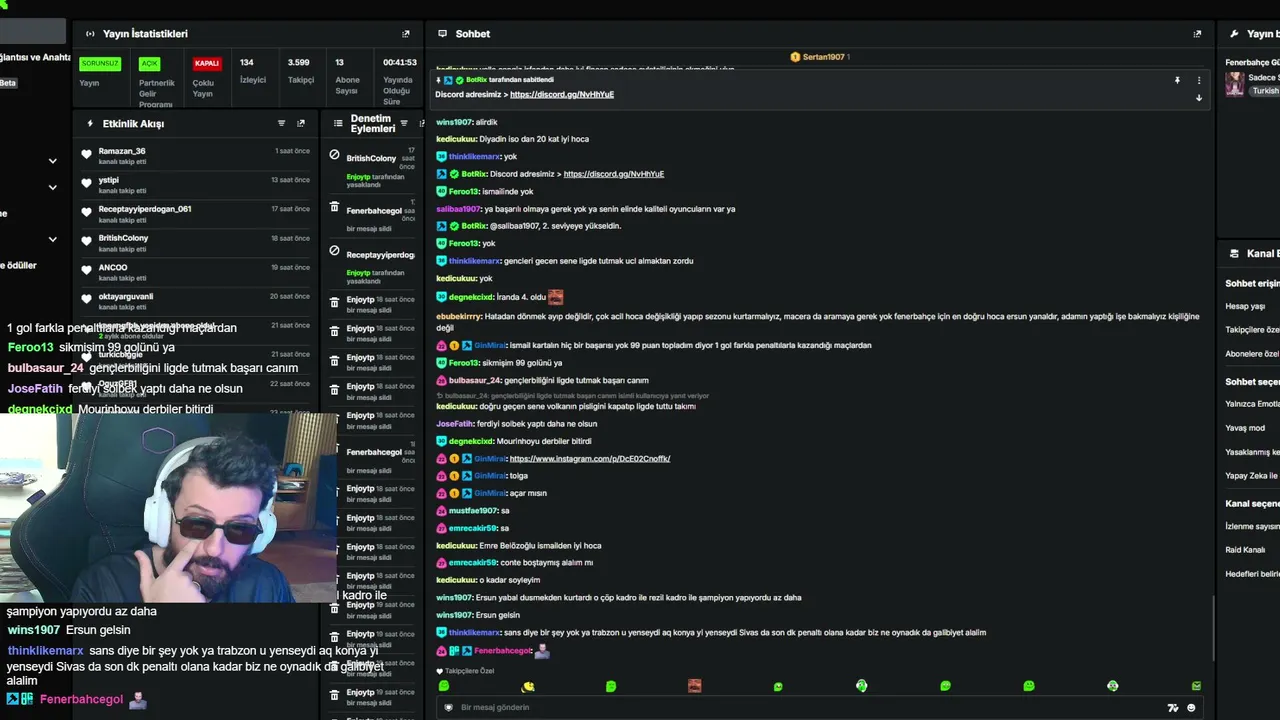The height and width of the screenshot is (720, 1280).
Task: Click the ban icon beside BritishColony entry
Action: (x=334, y=155)
